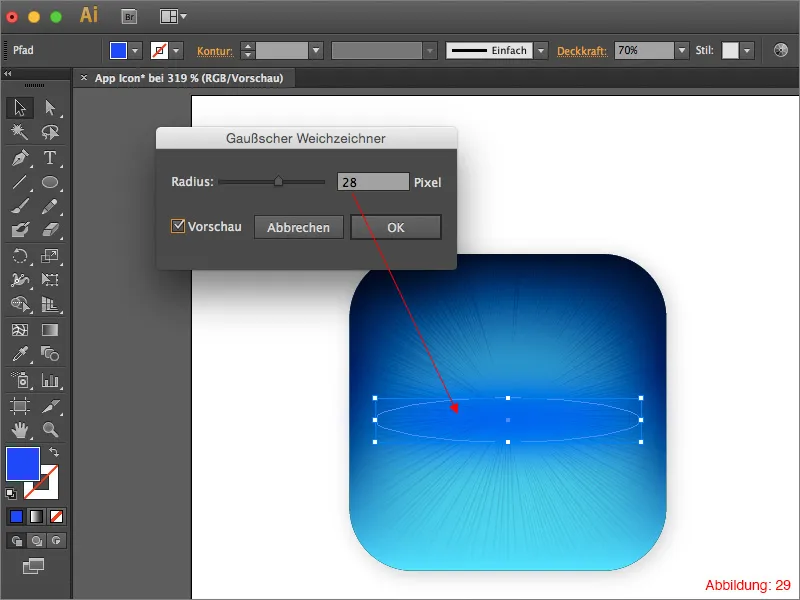Open the Stil graphic style dropdown
This screenshot has height=600, width=800.
pyautogui.click(x=747, y=51)
